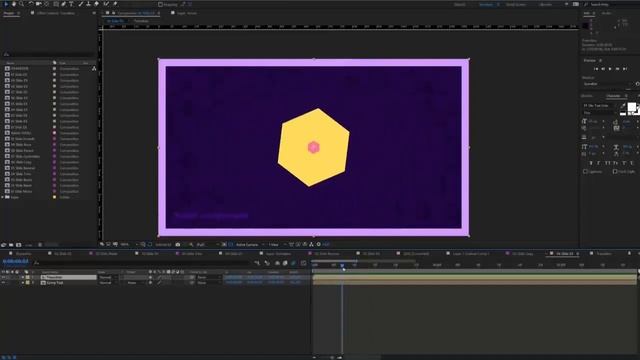Click Interpret Footage icon at project panel bottom
The image size is (640, 360).
(x=3, y=245)
